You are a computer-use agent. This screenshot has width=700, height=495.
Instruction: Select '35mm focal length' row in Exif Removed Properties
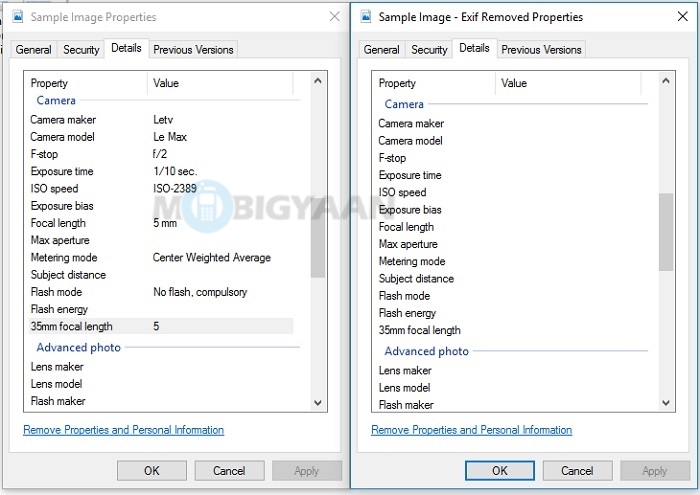click(x=509, y=330)
